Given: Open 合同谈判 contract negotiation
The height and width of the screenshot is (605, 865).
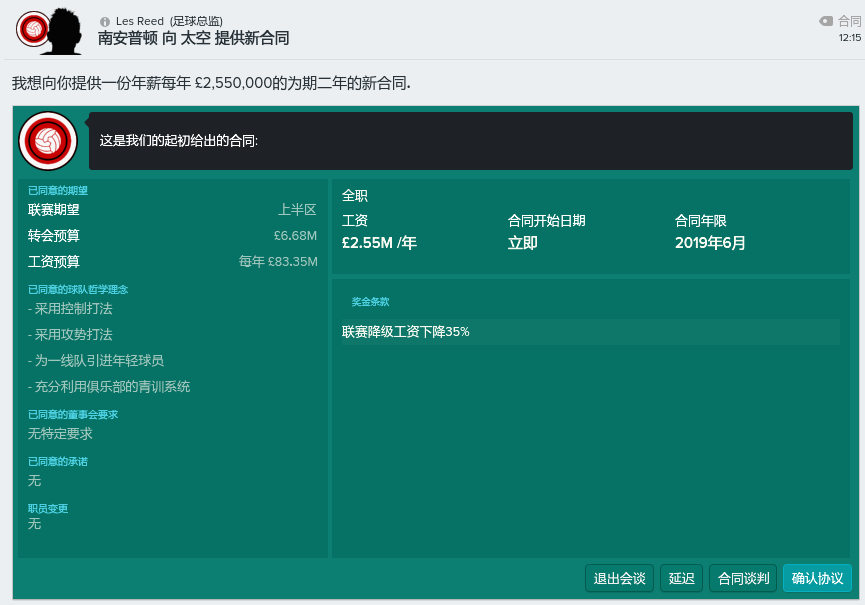Looking at the screenshot, I should (x=743, y=578).
